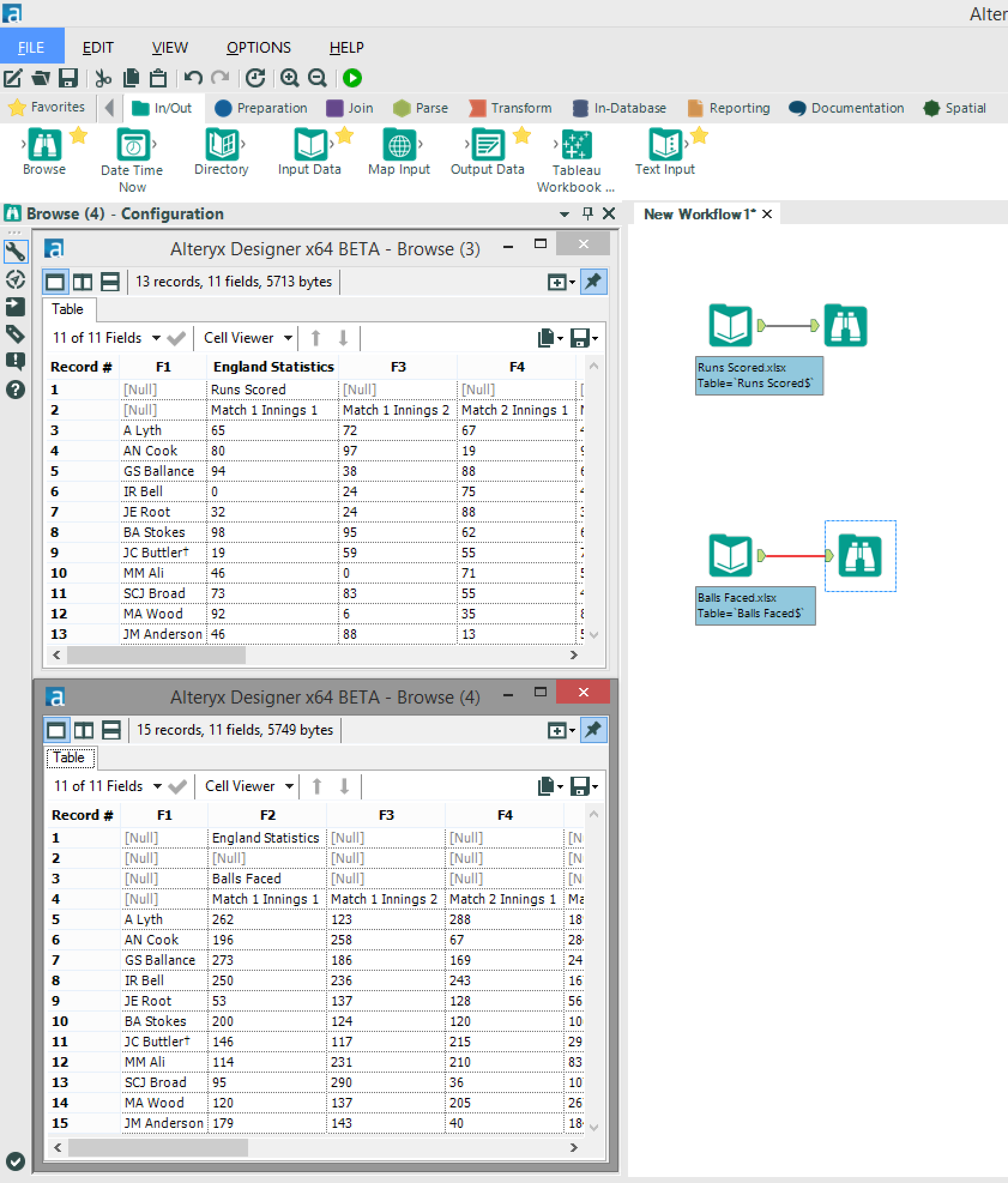Toggle the single-pane view in Browse (4)
Screen dimensions: 1008x1183
point(56,730)
